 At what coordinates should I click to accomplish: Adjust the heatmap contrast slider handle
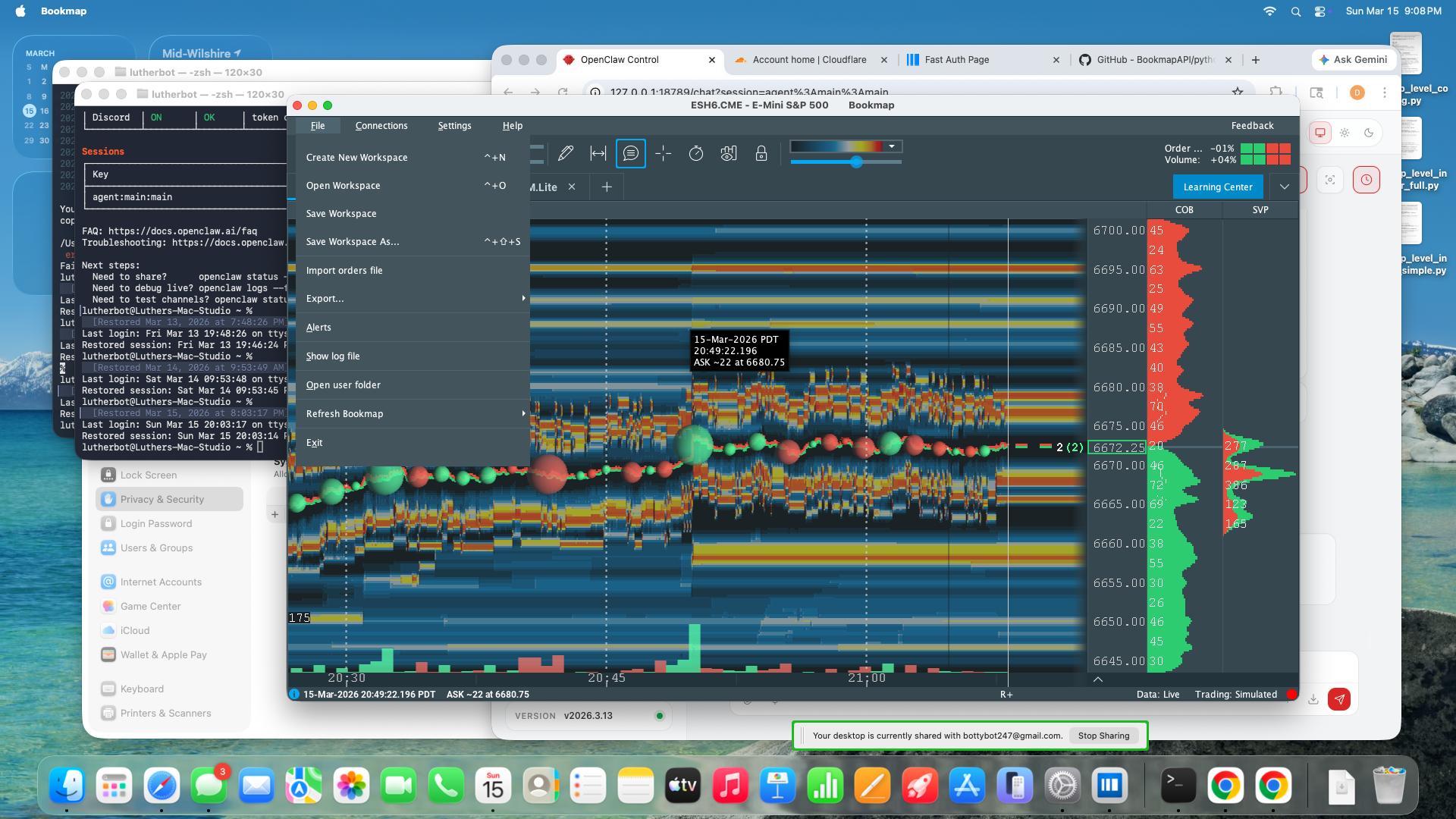tap(856, 162)
